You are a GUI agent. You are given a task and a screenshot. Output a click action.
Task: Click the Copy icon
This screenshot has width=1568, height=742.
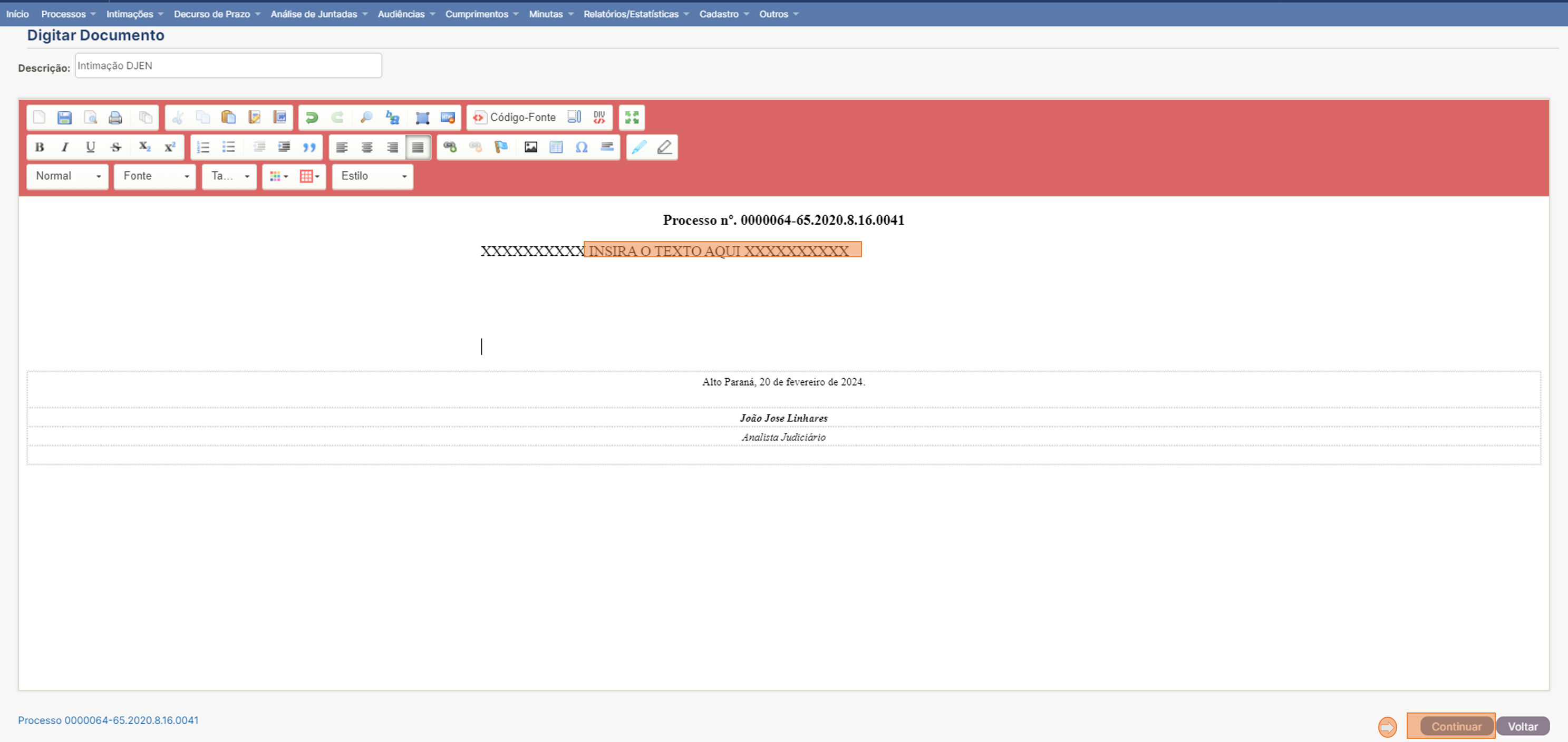(x=204, y=118)
